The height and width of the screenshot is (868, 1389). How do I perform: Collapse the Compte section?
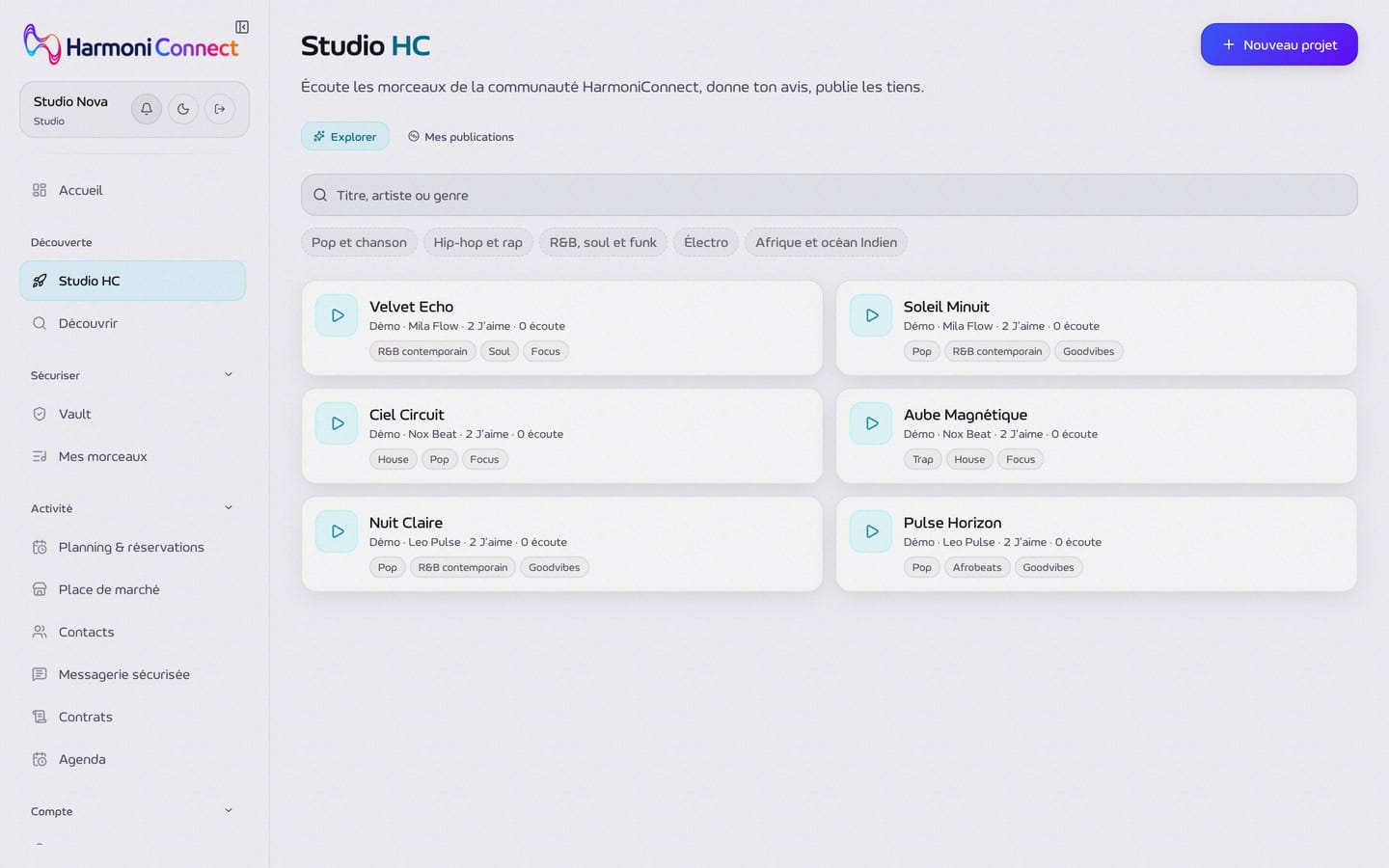click(x=229, y=811)
